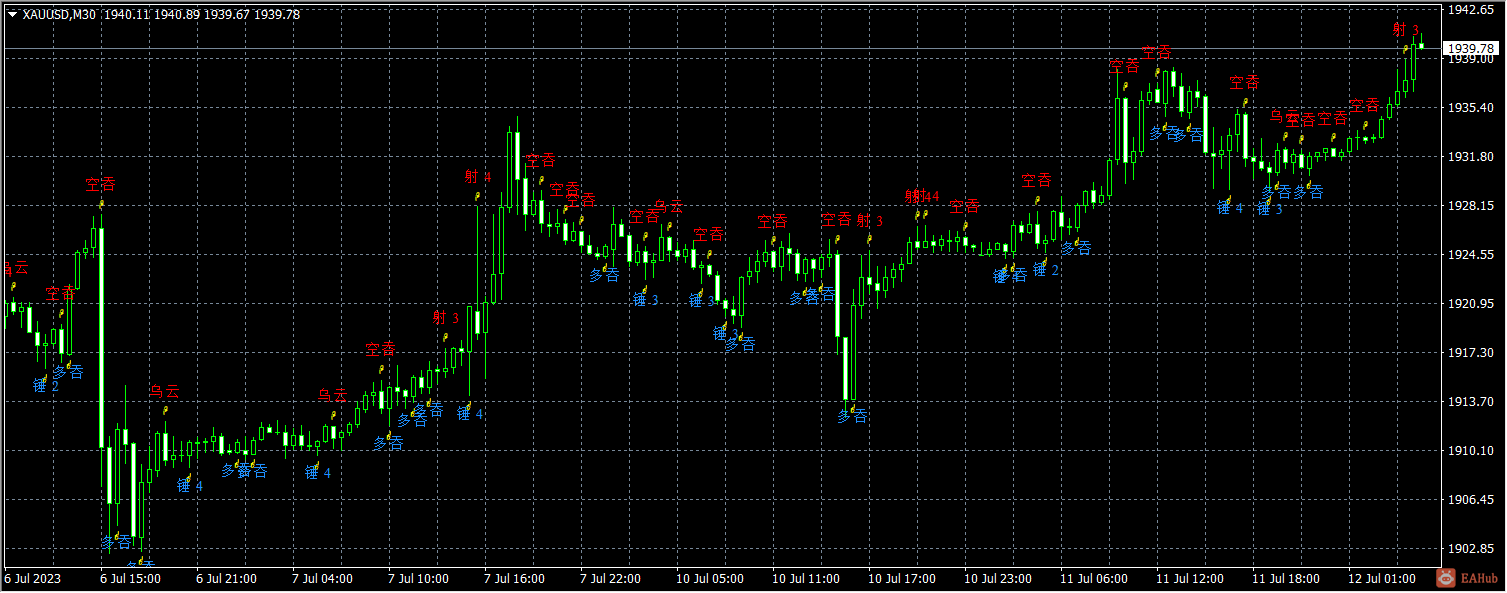Screen dimensions: 1507x593
Task: Click the 6 Jul 2023 date label
Action: 32,579
